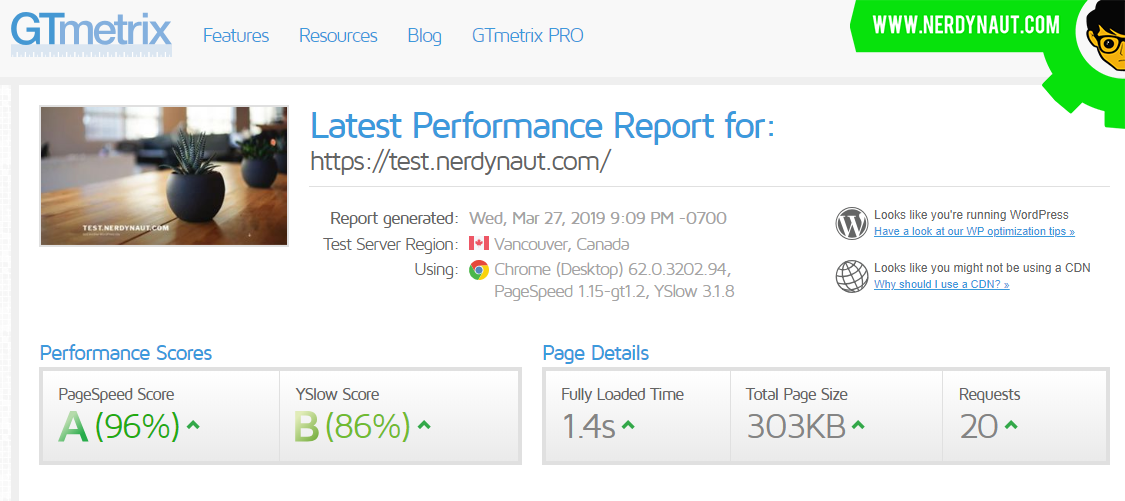The image size is (1125, 501).
Task: Click the Chrome browser icon
Action: [x=479, y=270]
